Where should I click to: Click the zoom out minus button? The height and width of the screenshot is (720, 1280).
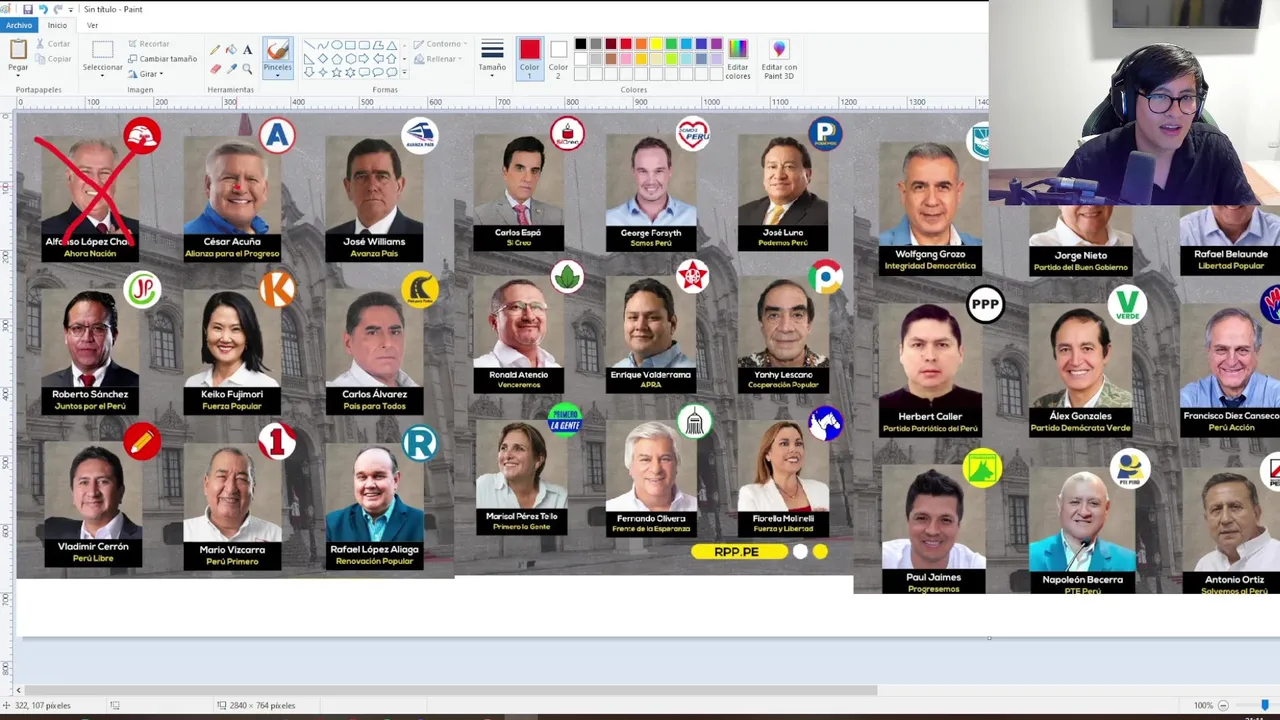point(1223,705)
